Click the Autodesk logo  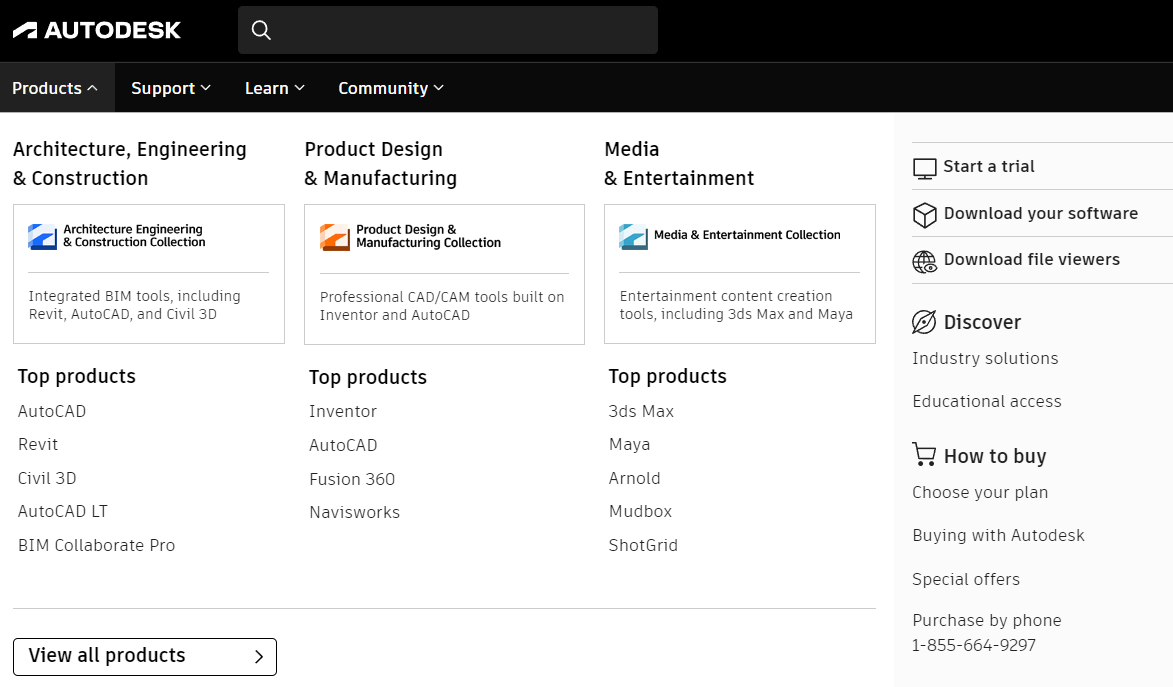pyautogui.click(x=96, y=30)
